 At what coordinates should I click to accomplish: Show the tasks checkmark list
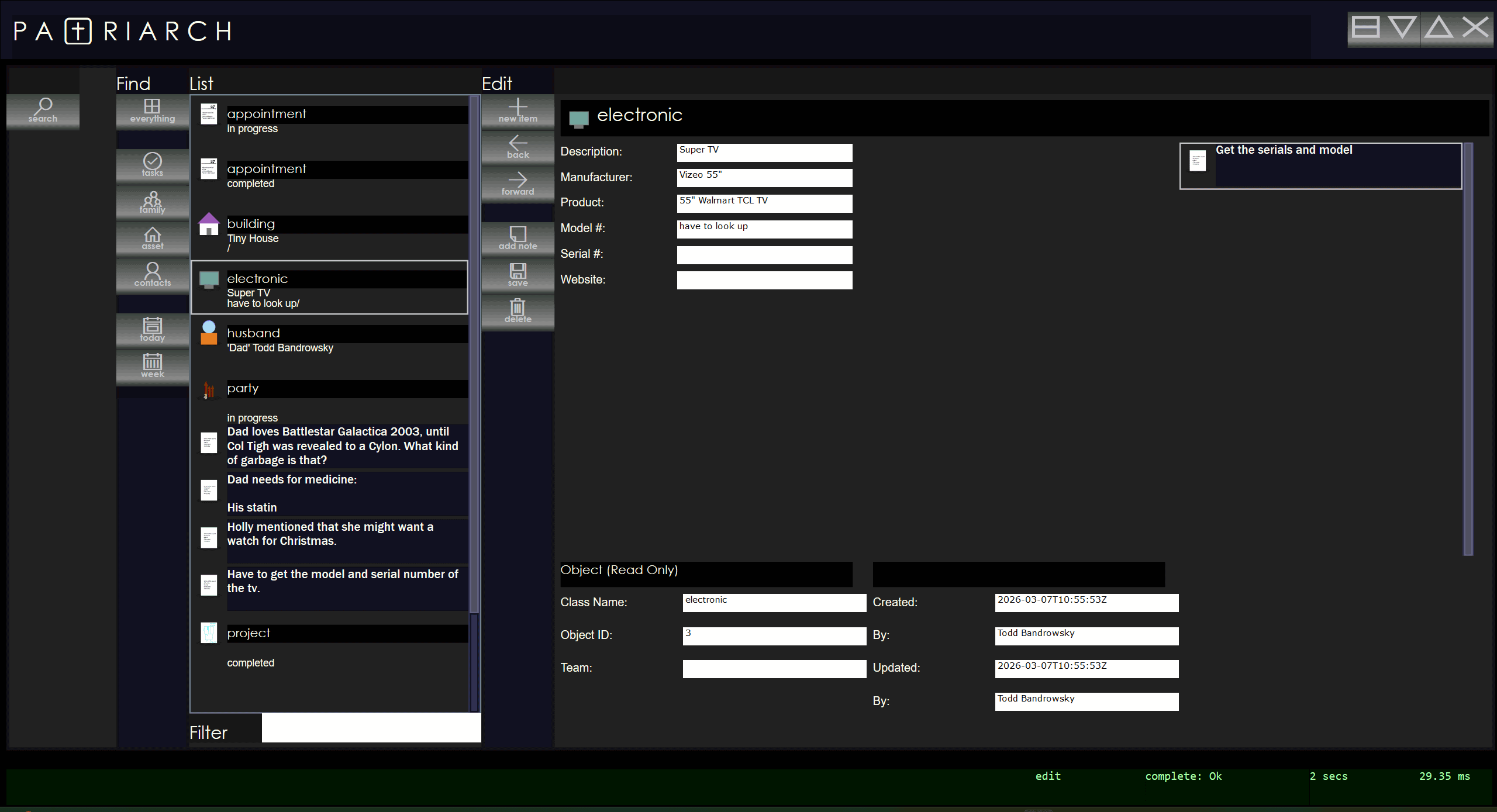[x=152, y=164]
